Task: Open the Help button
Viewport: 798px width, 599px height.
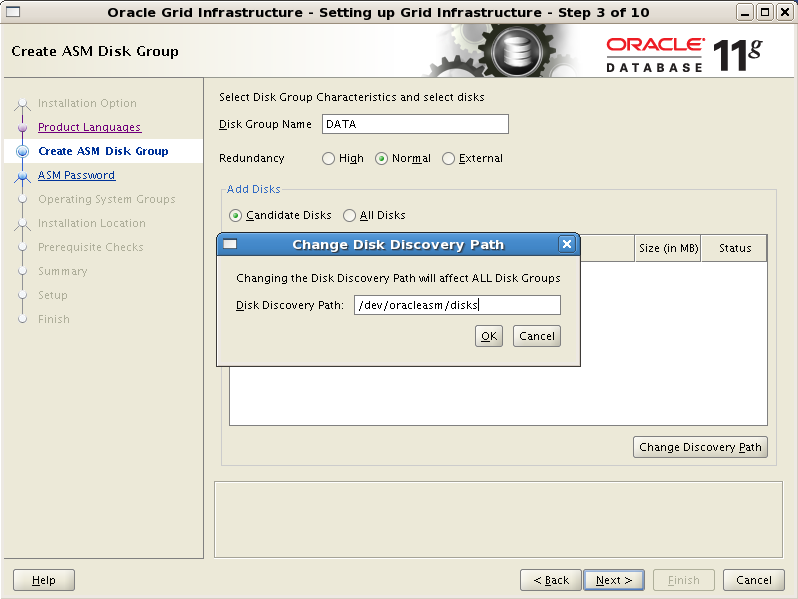Action: tap(44, 580)
